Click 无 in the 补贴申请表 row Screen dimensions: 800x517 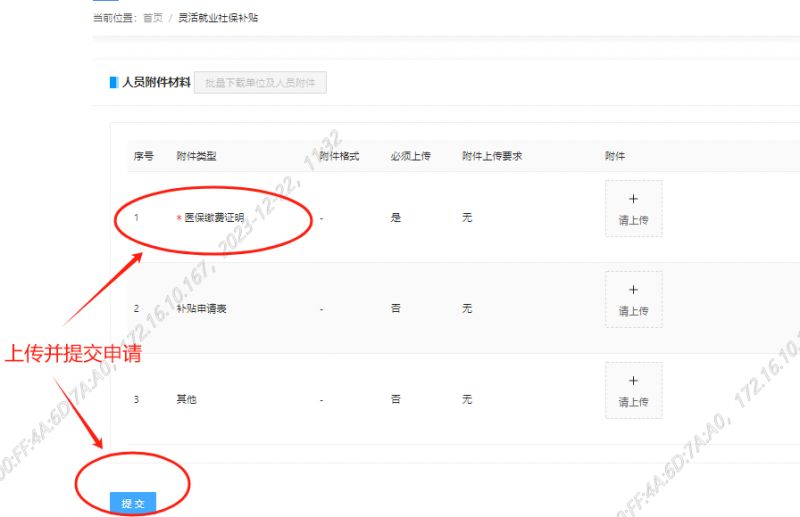467,308
